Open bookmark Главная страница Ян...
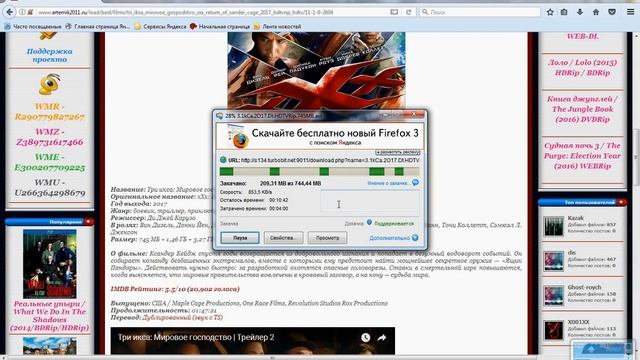The width and height of the screenshot is (640, 360). (98, 27)
